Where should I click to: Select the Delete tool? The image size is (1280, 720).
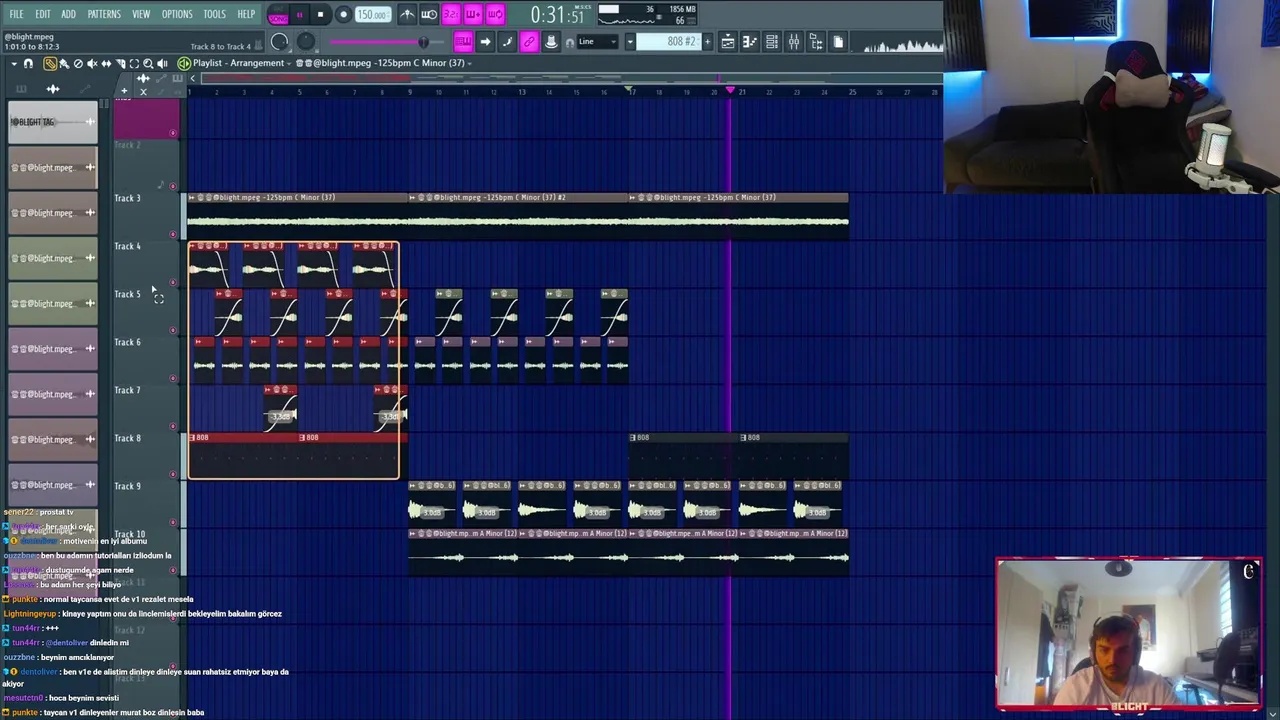[x=78, y=64]
